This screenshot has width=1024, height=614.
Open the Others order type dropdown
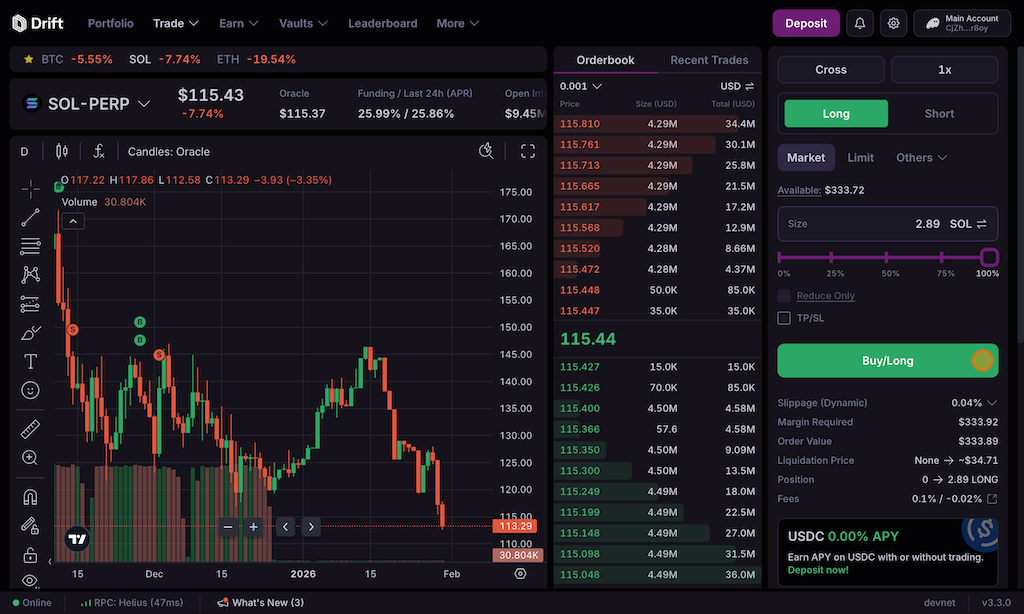point(921,157)
